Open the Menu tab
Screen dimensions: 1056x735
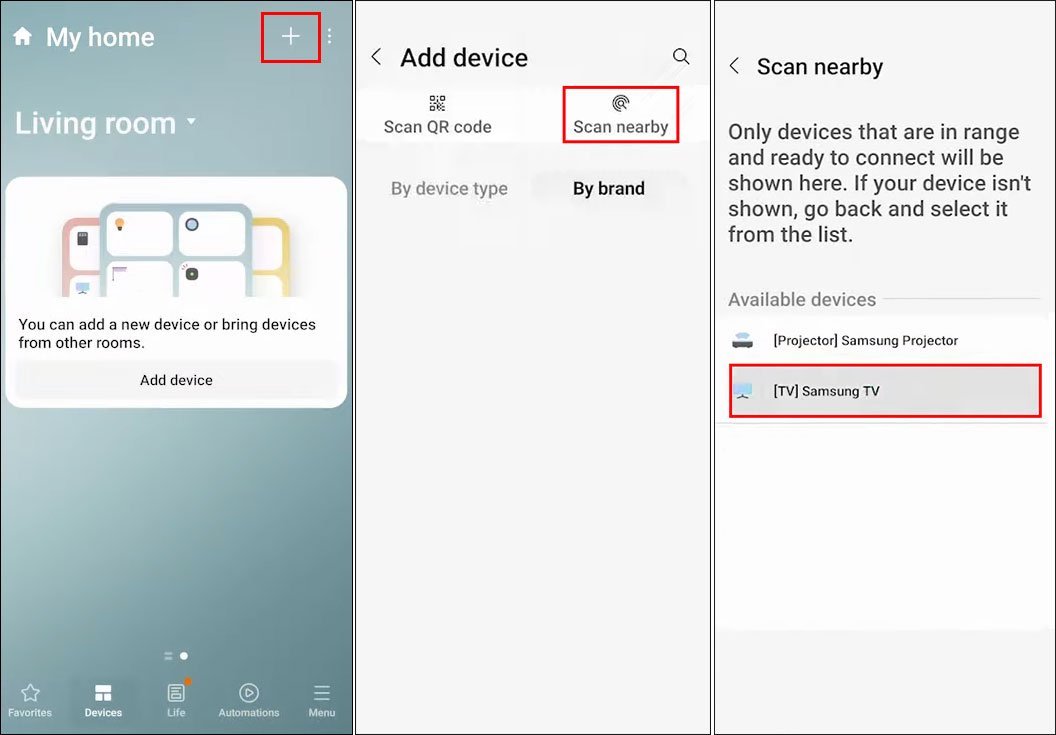pos(322,701)
